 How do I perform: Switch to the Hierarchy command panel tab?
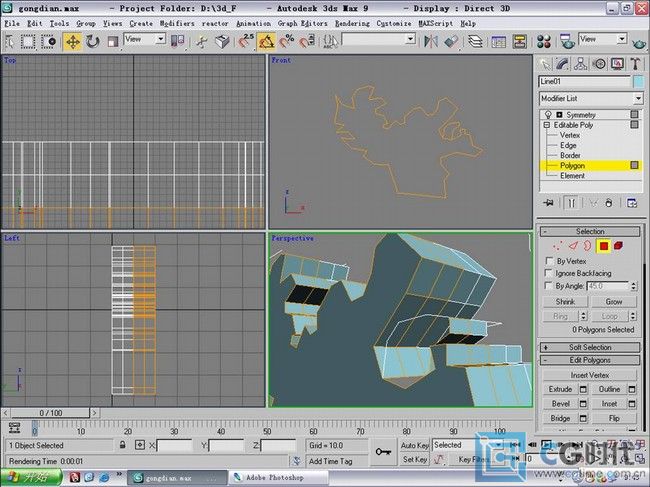click(581, 64)
